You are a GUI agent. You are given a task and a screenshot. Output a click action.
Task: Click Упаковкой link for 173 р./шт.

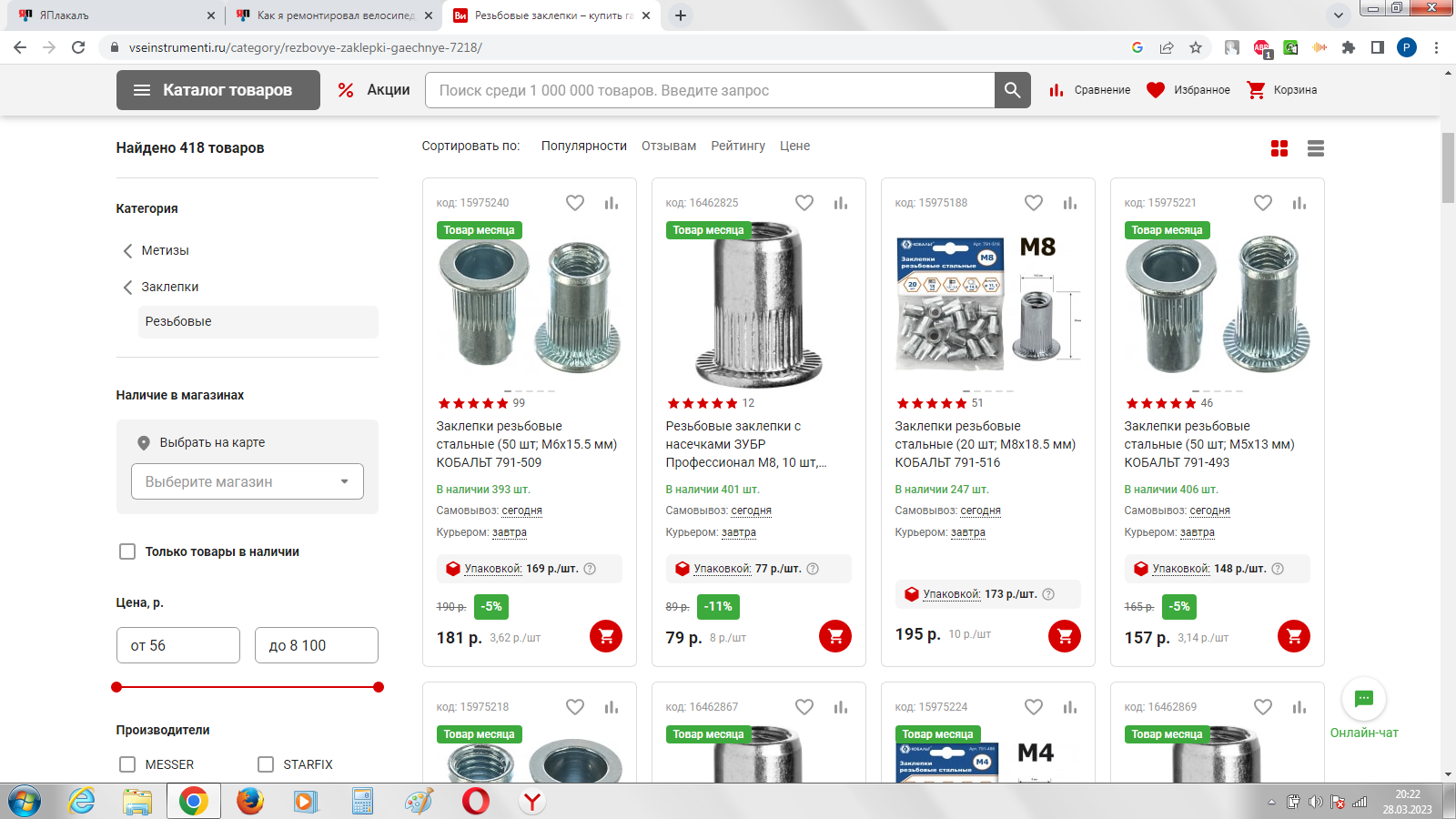point(952,594)
